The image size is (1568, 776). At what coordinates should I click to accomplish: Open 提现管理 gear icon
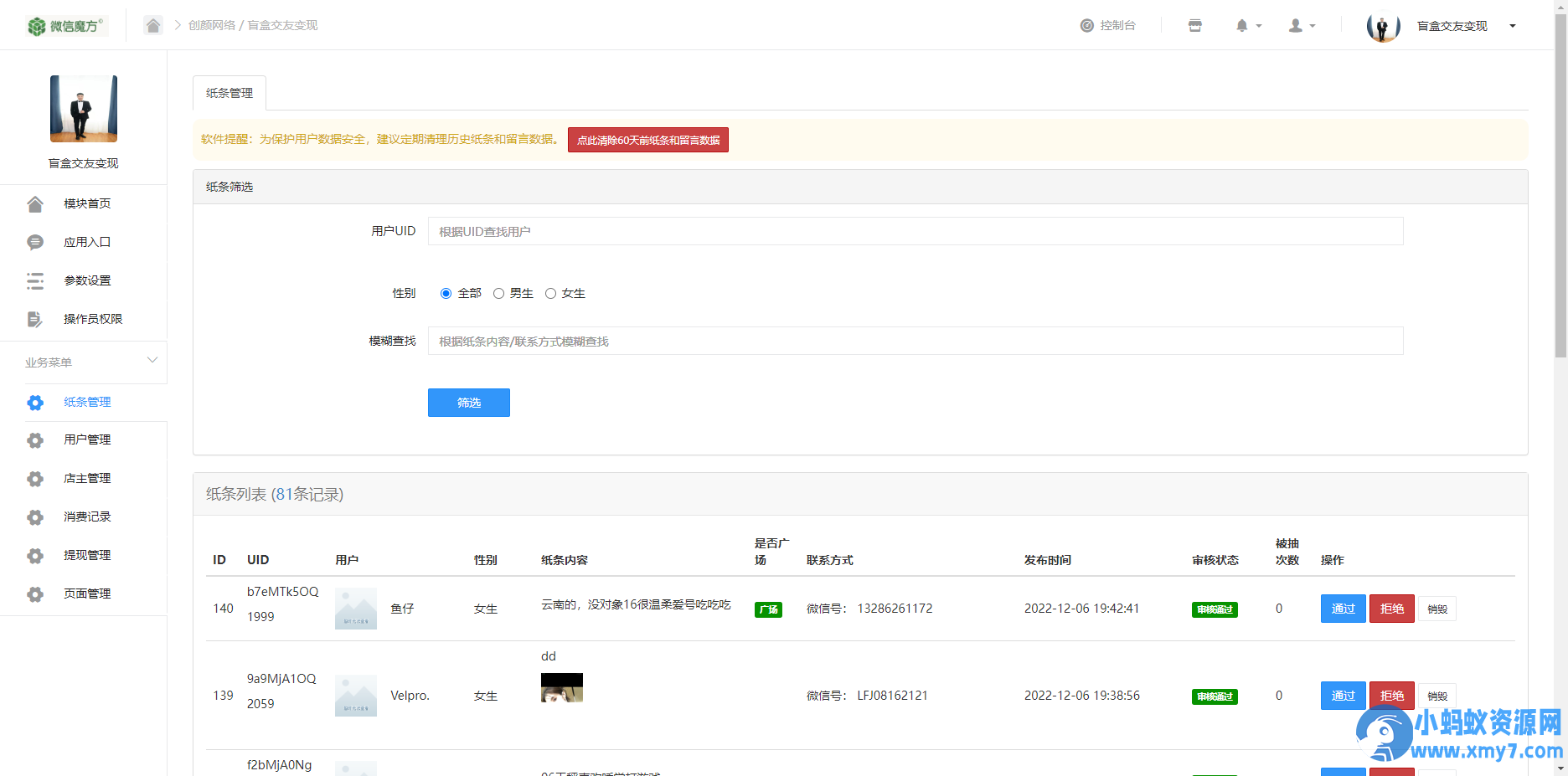click(35, 555)
